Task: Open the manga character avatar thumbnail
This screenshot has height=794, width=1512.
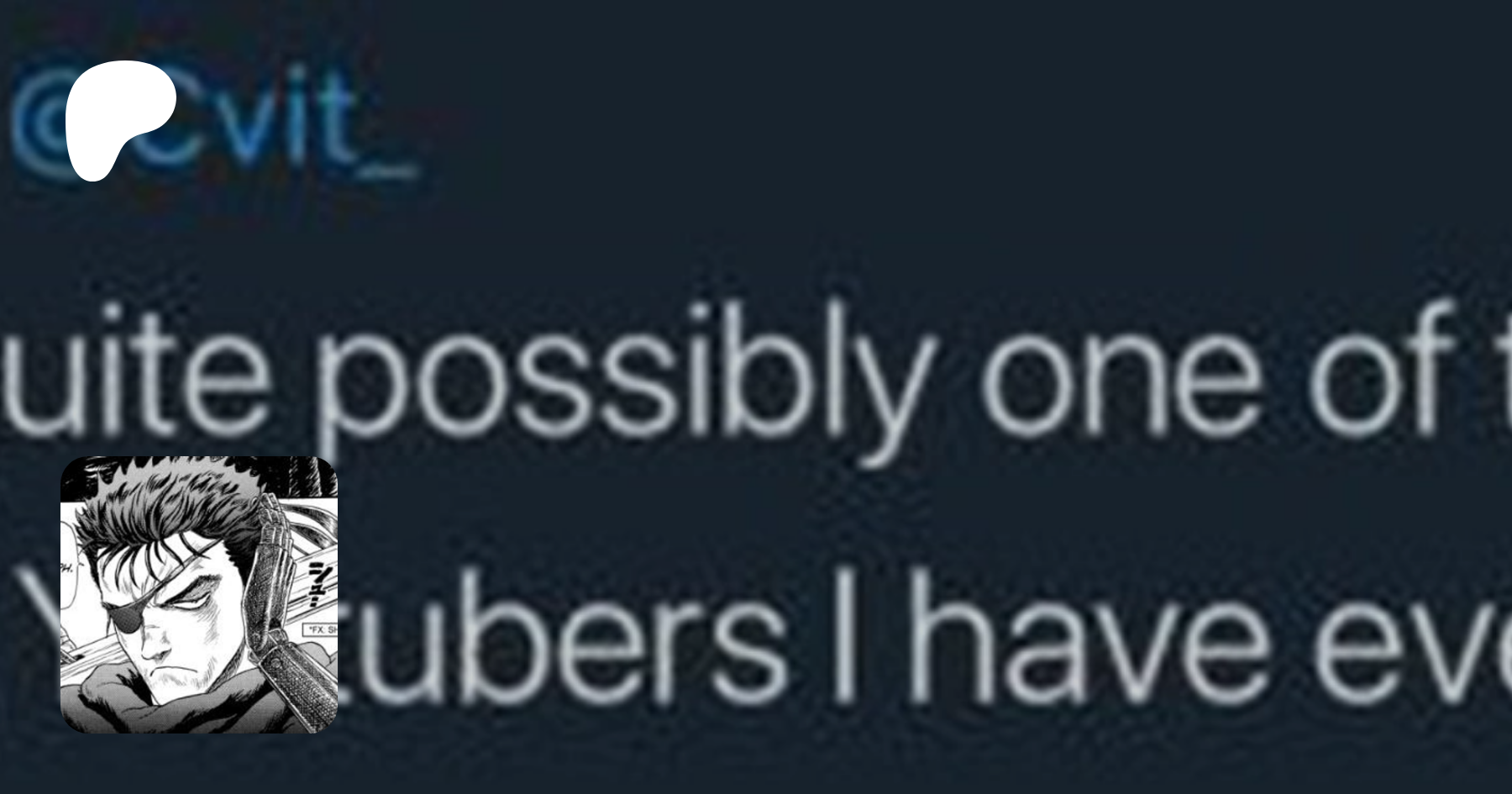Action: click(x=199, y=594)
